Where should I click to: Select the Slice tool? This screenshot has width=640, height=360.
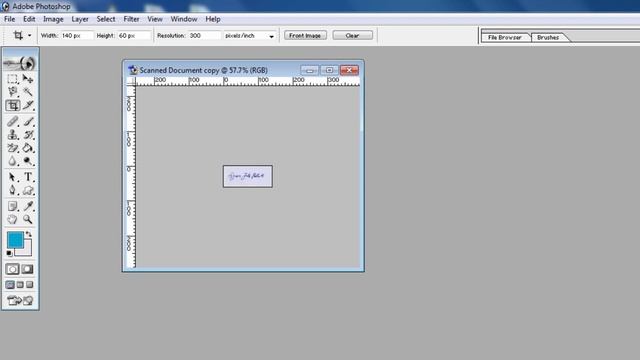click(x=28, y=105)
